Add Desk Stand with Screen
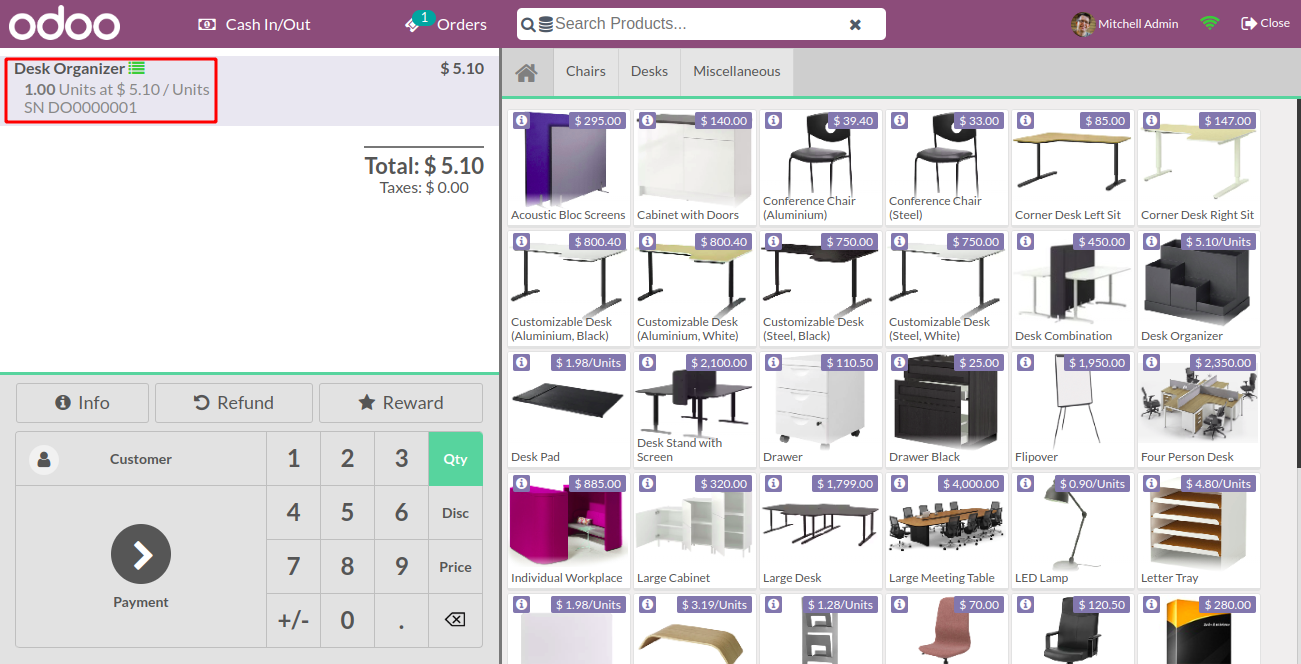Viewport: 1301px width, 664px height. click(695, 409)
